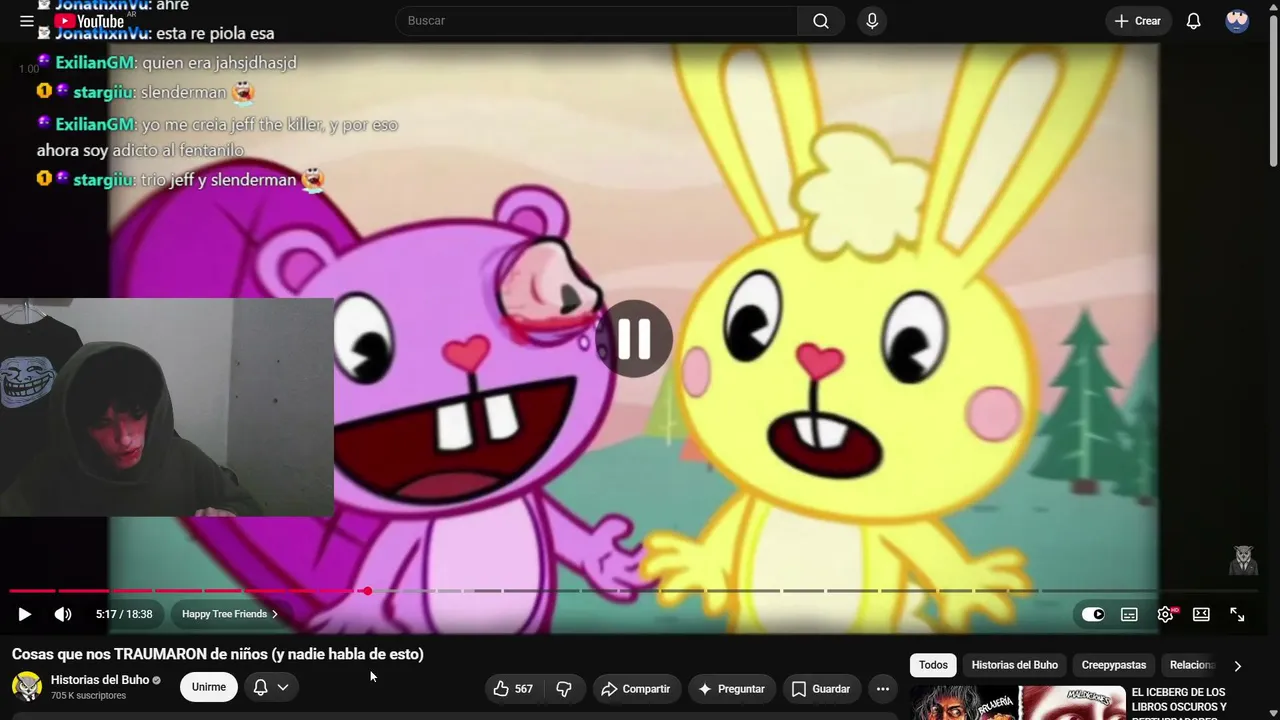Open the player settings gear
The height and width of the screenshot is (720, 1280).
1165,614
